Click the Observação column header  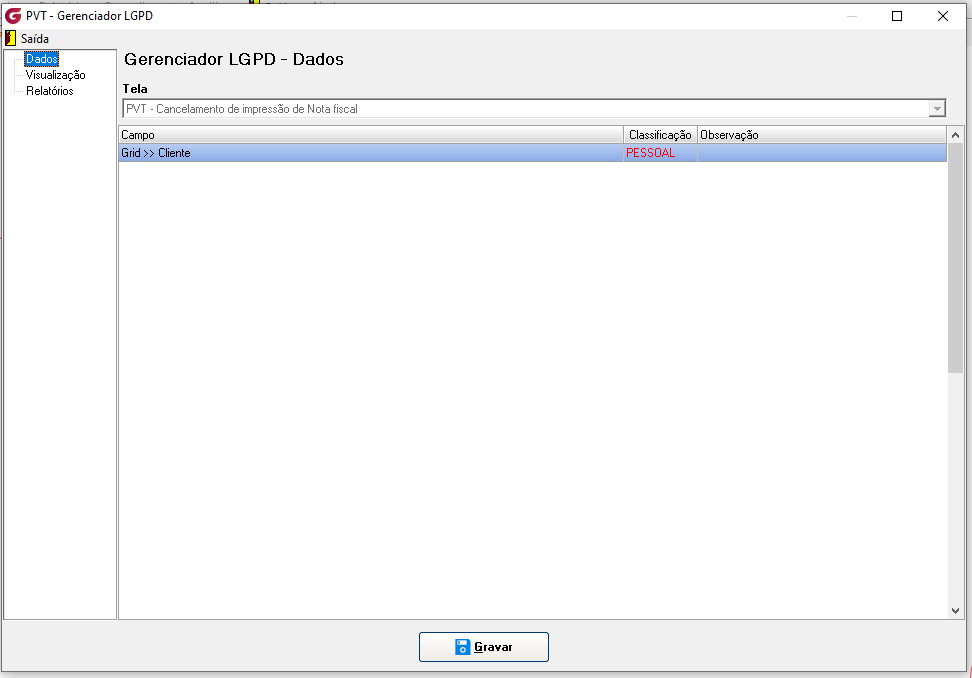[x=822, y=135]
